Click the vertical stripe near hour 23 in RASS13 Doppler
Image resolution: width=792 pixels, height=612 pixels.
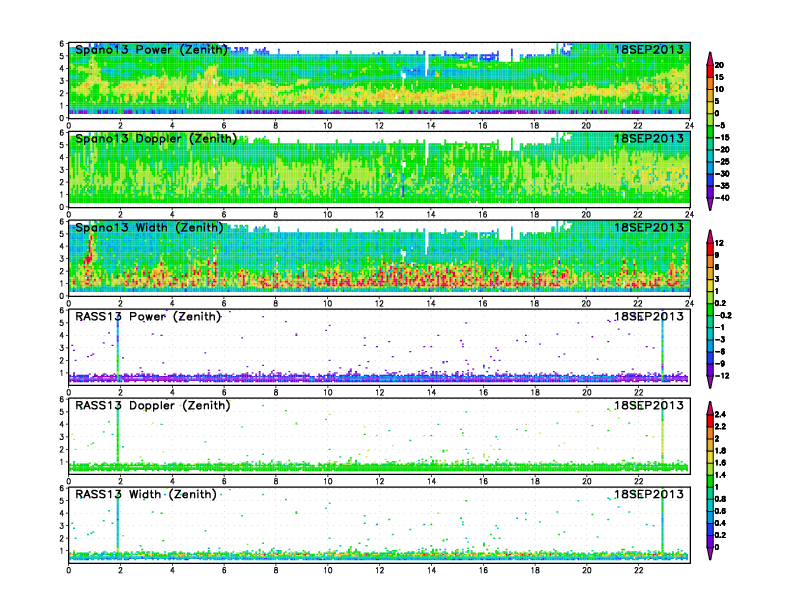[x=662, y=432]
